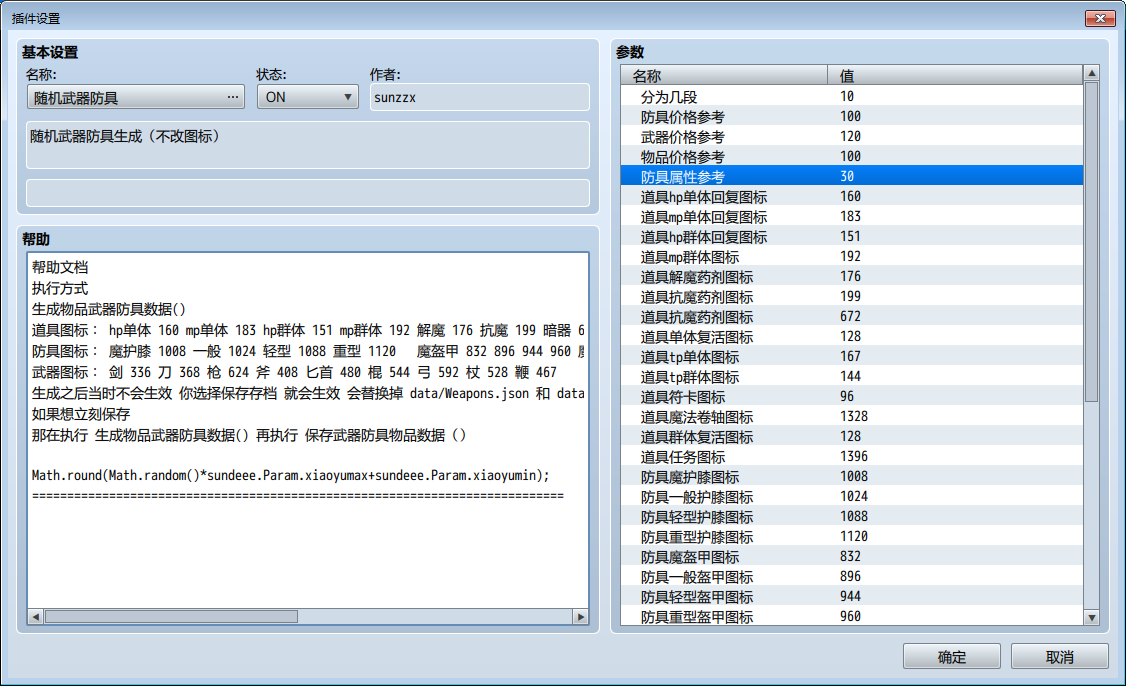The height and width of the screenshot is (686, 1126).
Task: Select the 分为几段 parameter row
Action: [852, 96]
